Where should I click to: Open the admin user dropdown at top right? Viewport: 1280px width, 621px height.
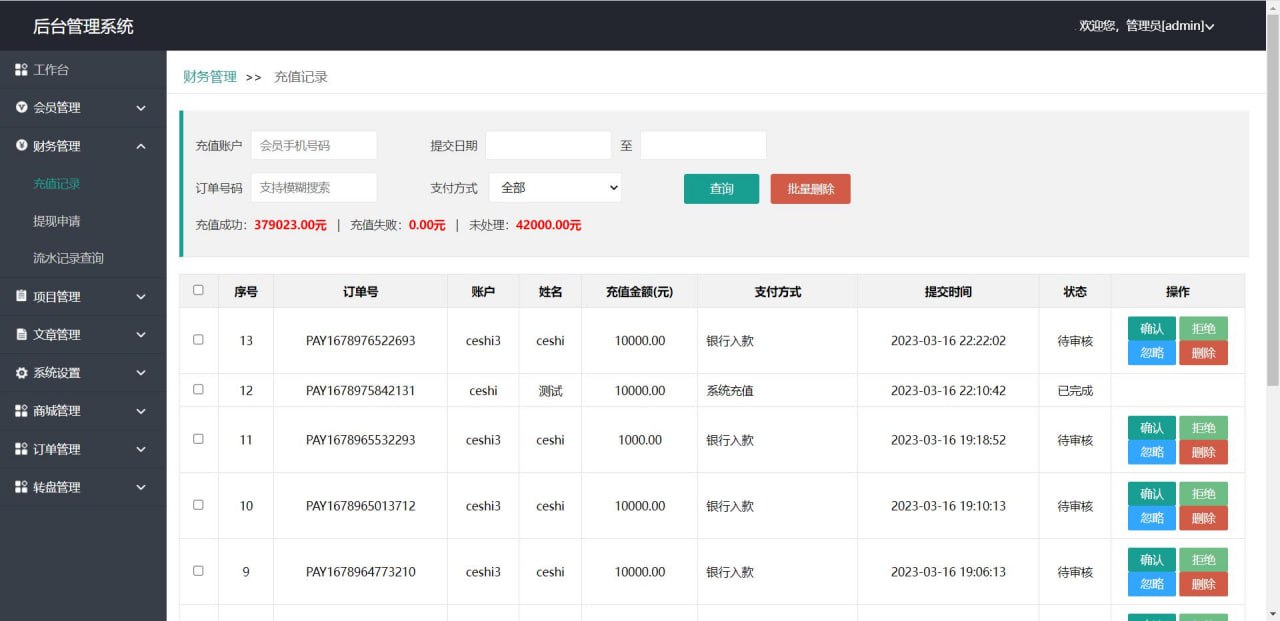pyautogui.click(x=1146, y=26)
